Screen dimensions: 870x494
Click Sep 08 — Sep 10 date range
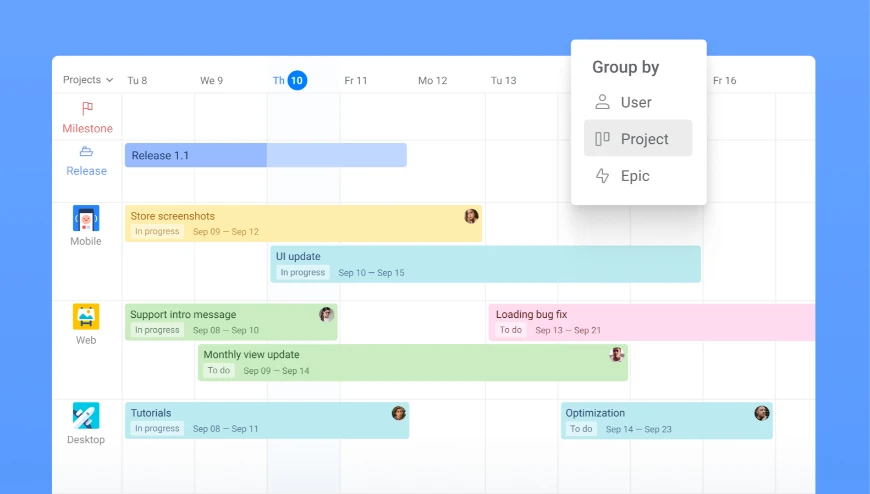tap(226, 330)
